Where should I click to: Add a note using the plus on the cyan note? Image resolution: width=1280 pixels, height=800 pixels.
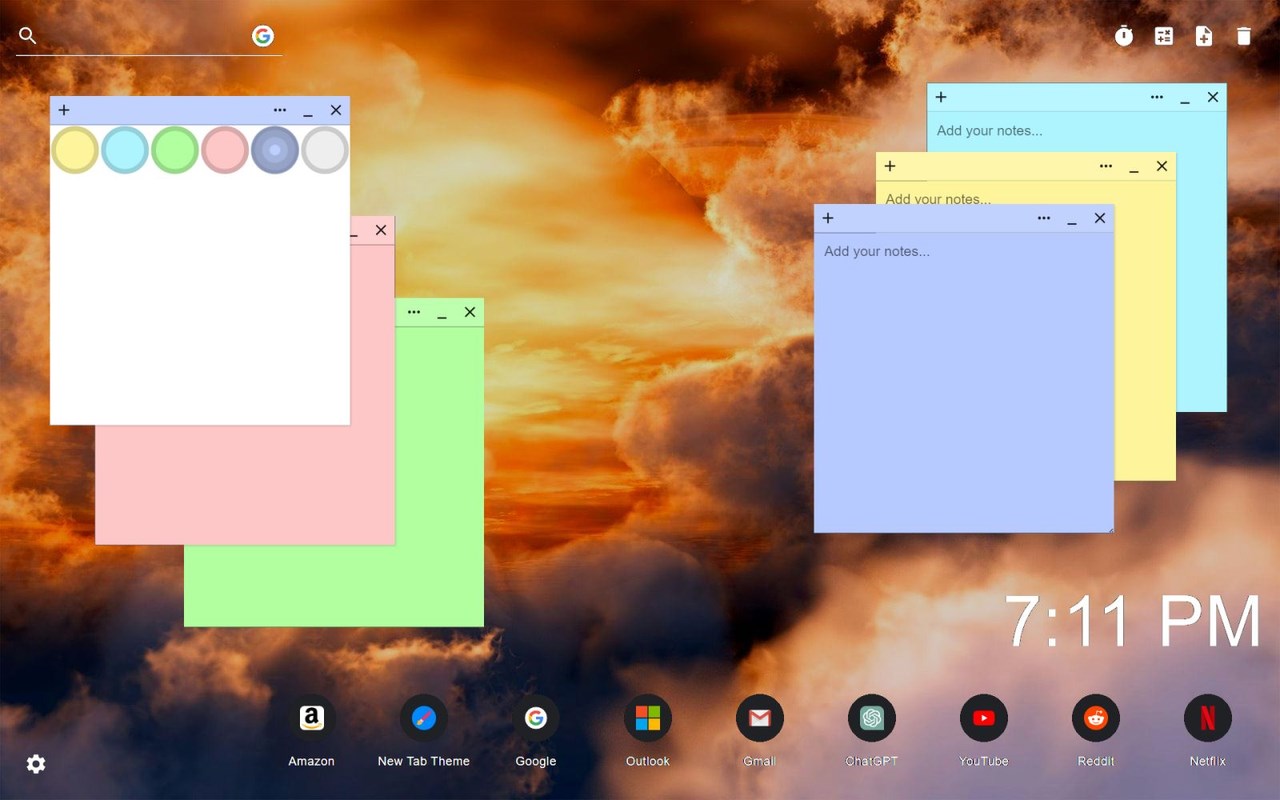pyautogui.click(x=941, y=97)
